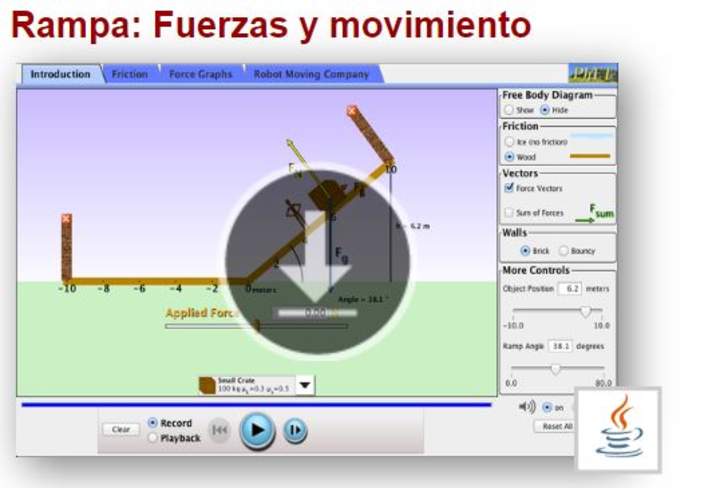
Task: Click the speaker sound icon
Action: [527, 407]
